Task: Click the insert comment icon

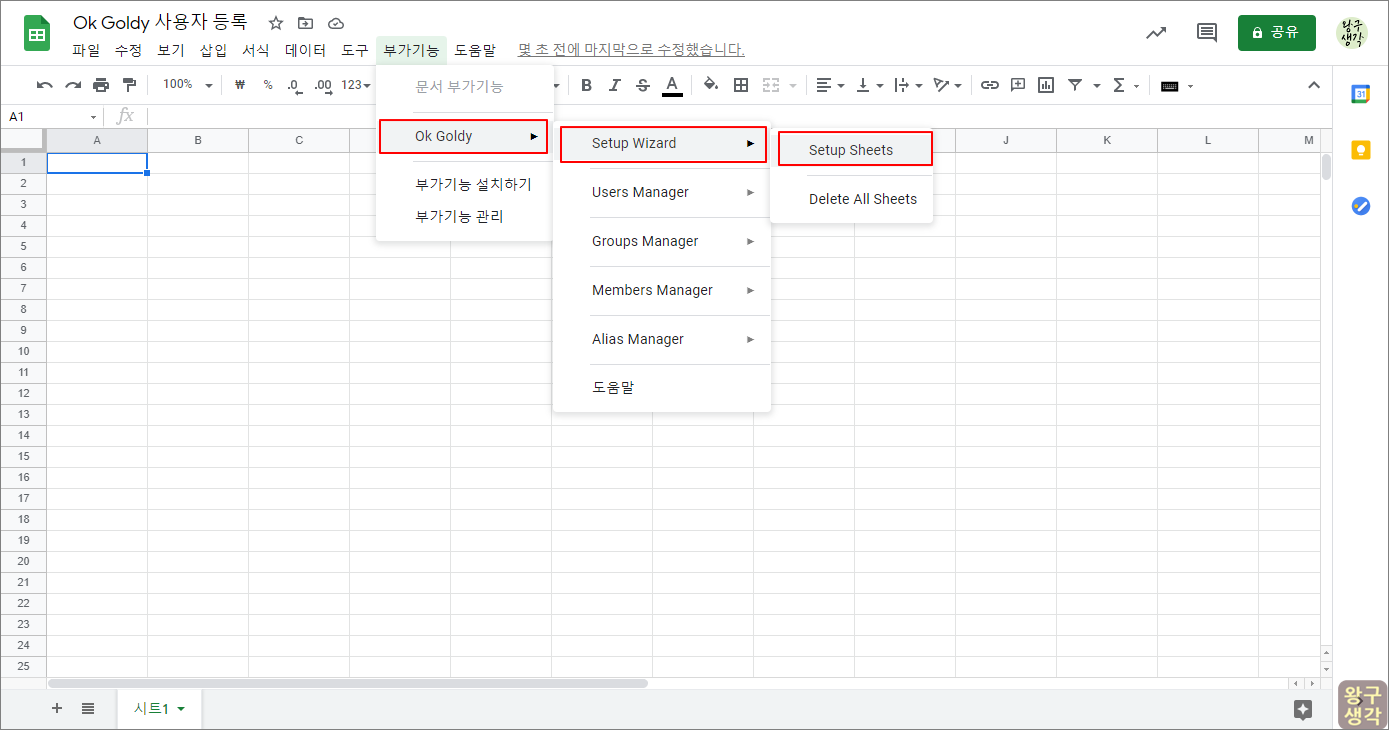Action: tap(1018, 85)
